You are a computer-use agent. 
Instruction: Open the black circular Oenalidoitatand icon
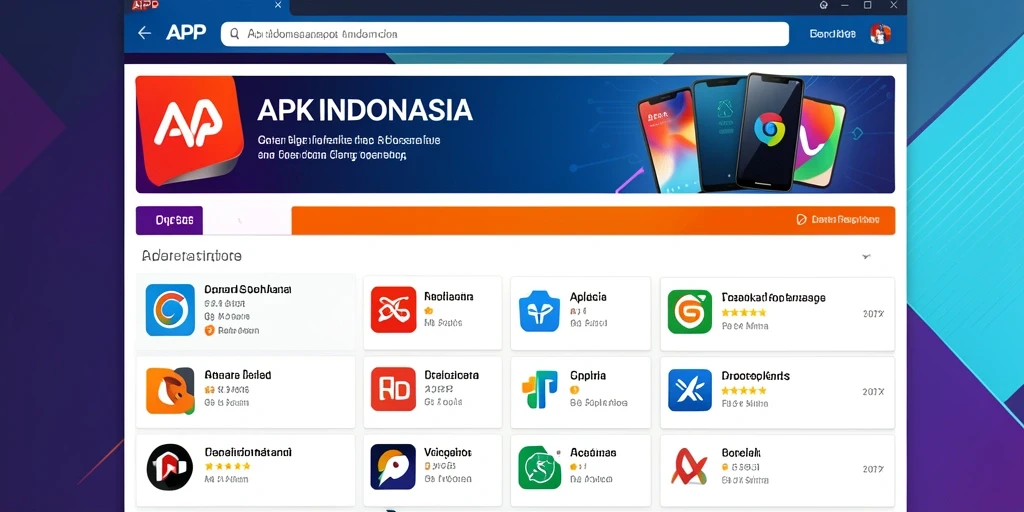[x=170, y=467]
